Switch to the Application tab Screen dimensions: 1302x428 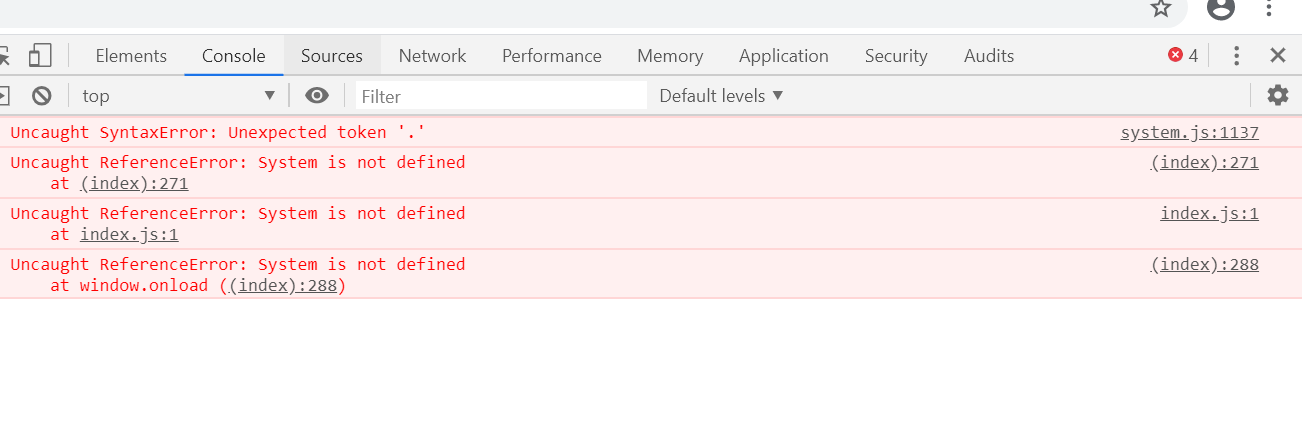(x=783, y=56)
